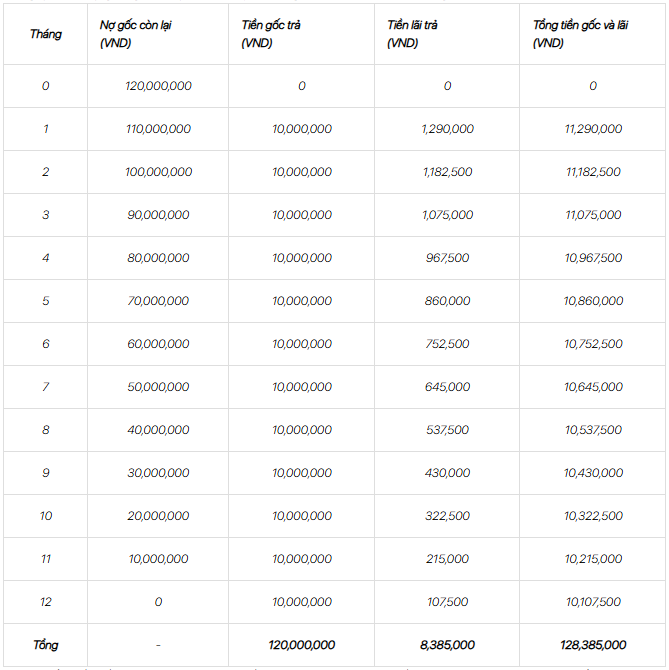
Task: Click the 128,385,000 grand total cell
Action: (x=593, y=645)
